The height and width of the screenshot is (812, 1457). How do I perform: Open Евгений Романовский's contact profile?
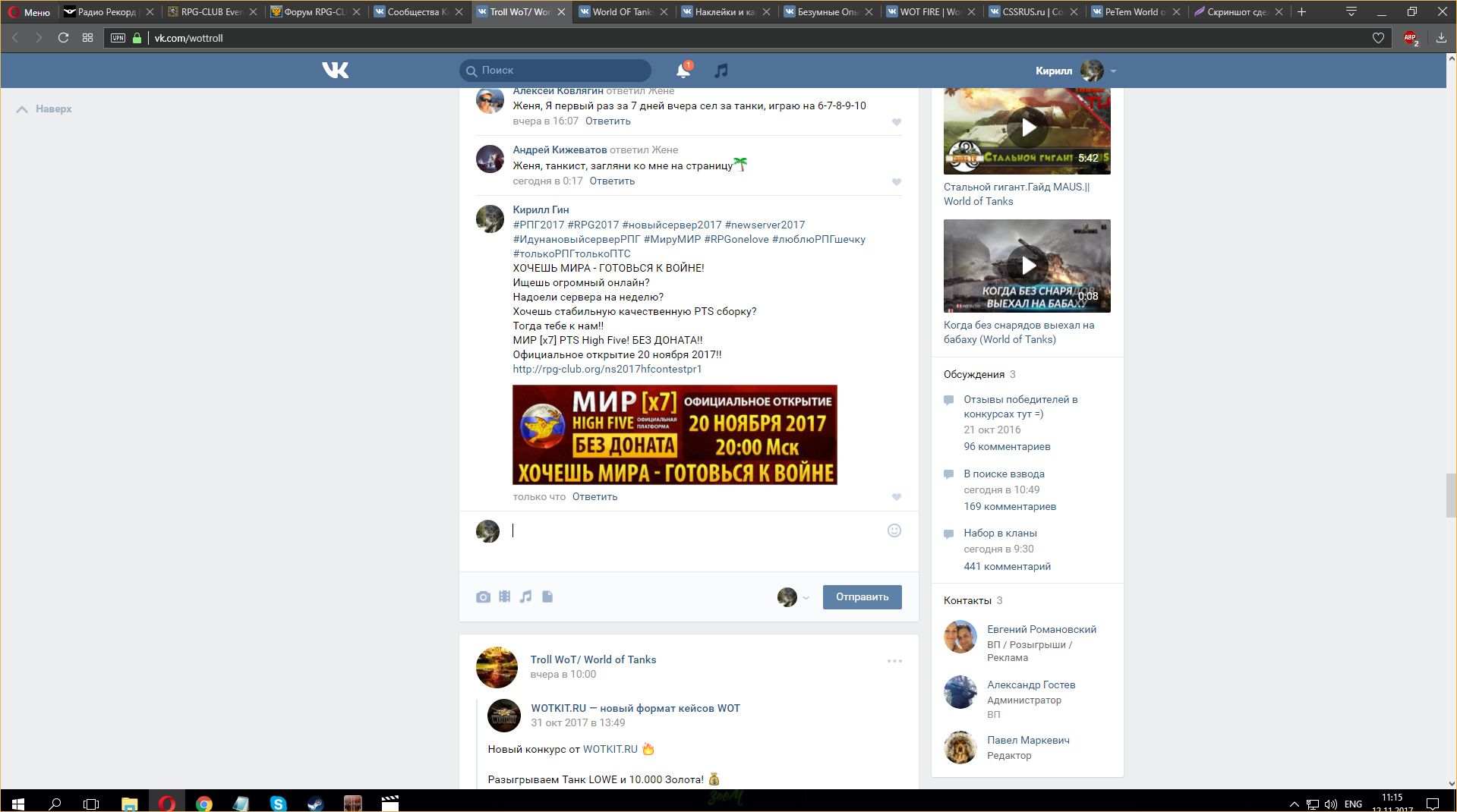[1042, 630]
